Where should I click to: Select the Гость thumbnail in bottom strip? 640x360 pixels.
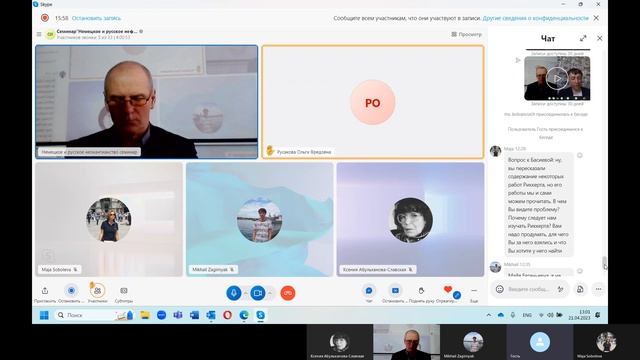click(x=540, y=342)
